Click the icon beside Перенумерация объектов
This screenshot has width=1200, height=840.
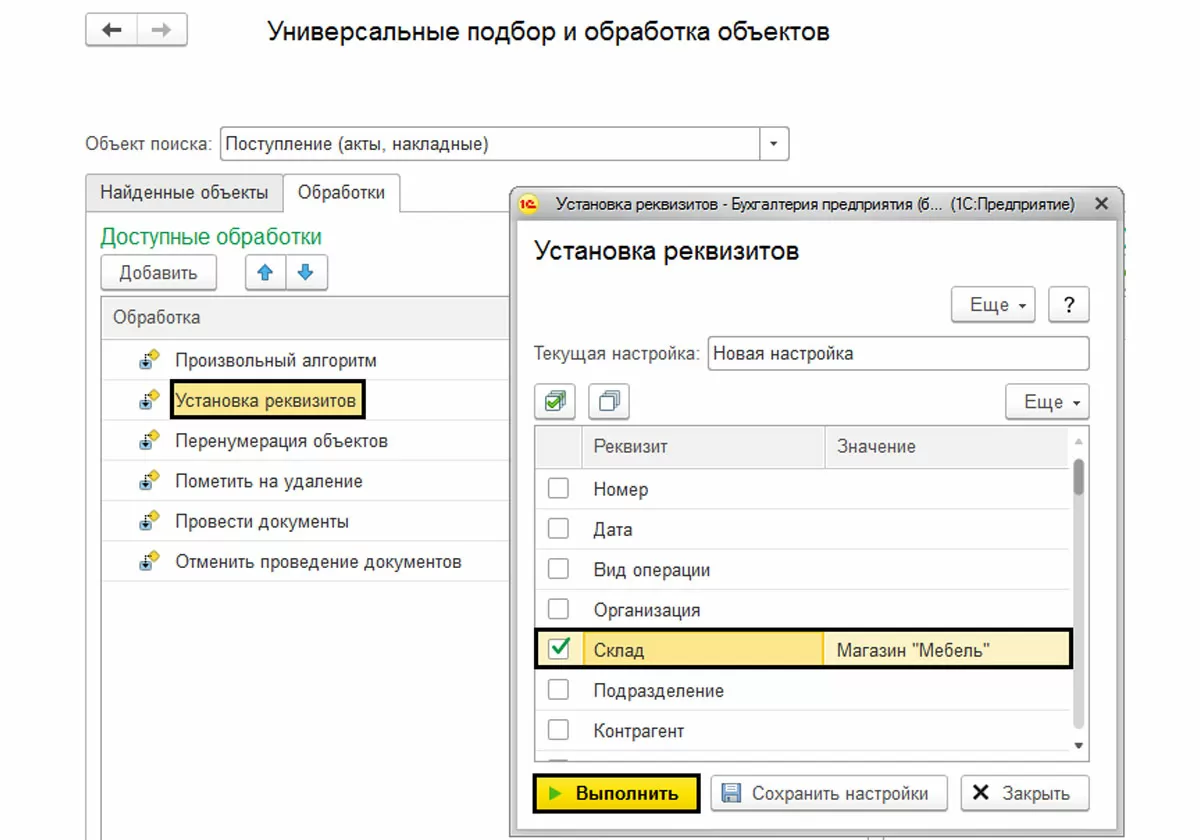(x=150, y=440)
